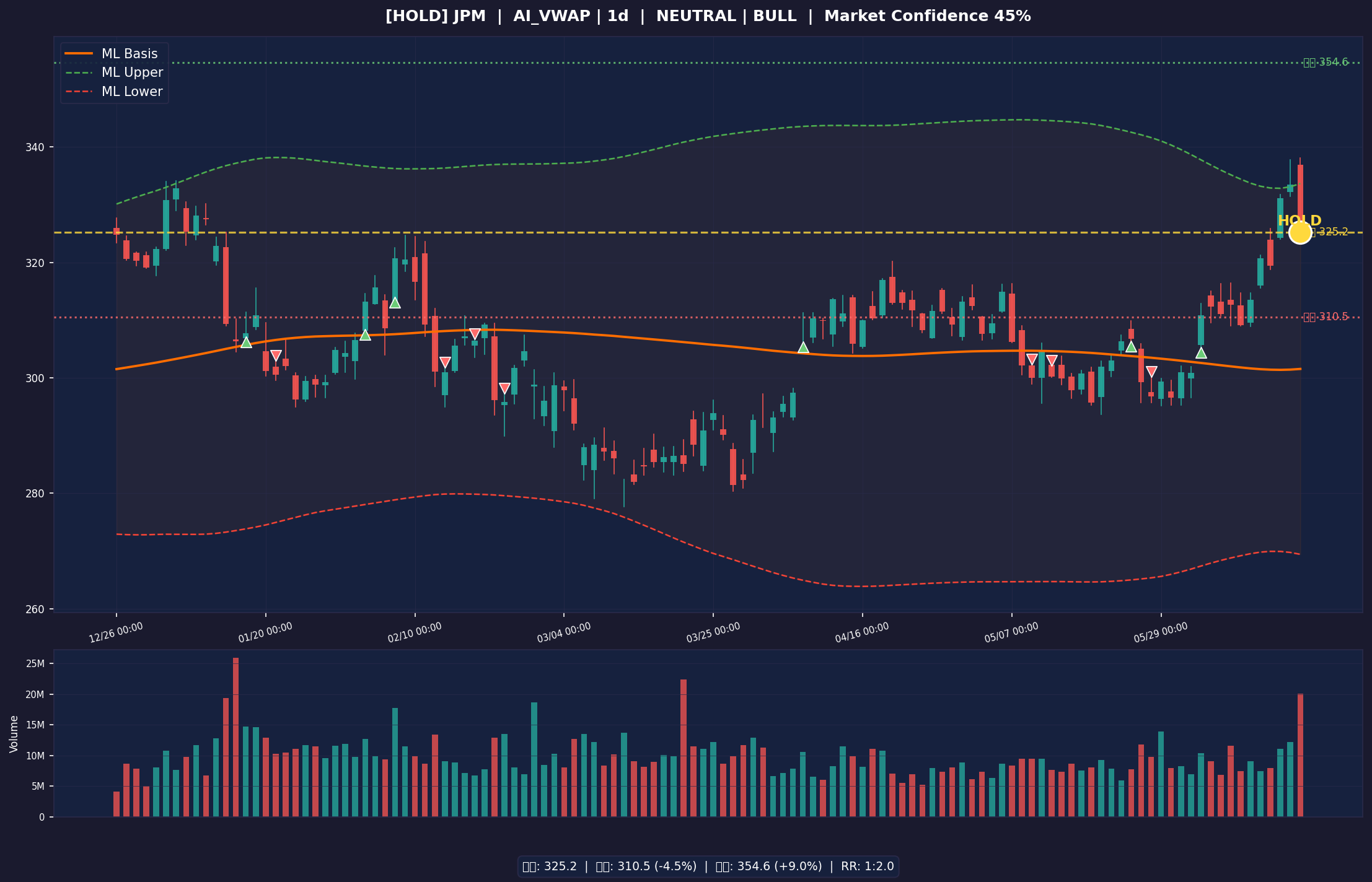Click the 25M volume axis tick
This screenshot has height=882, width=1372.
point(35,664)
